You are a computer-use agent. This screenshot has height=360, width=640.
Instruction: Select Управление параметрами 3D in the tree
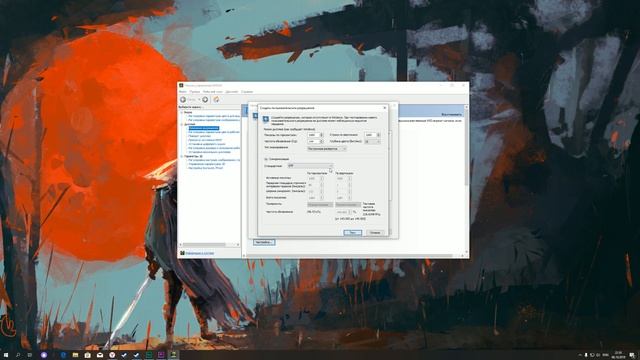tap(207, 164)
